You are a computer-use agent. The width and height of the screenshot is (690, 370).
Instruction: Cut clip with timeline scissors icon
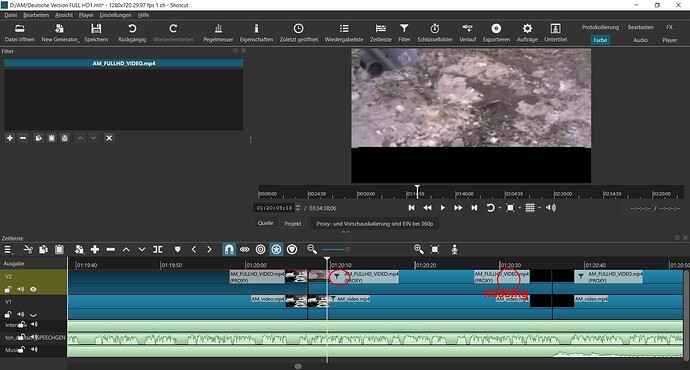point(28,249)
